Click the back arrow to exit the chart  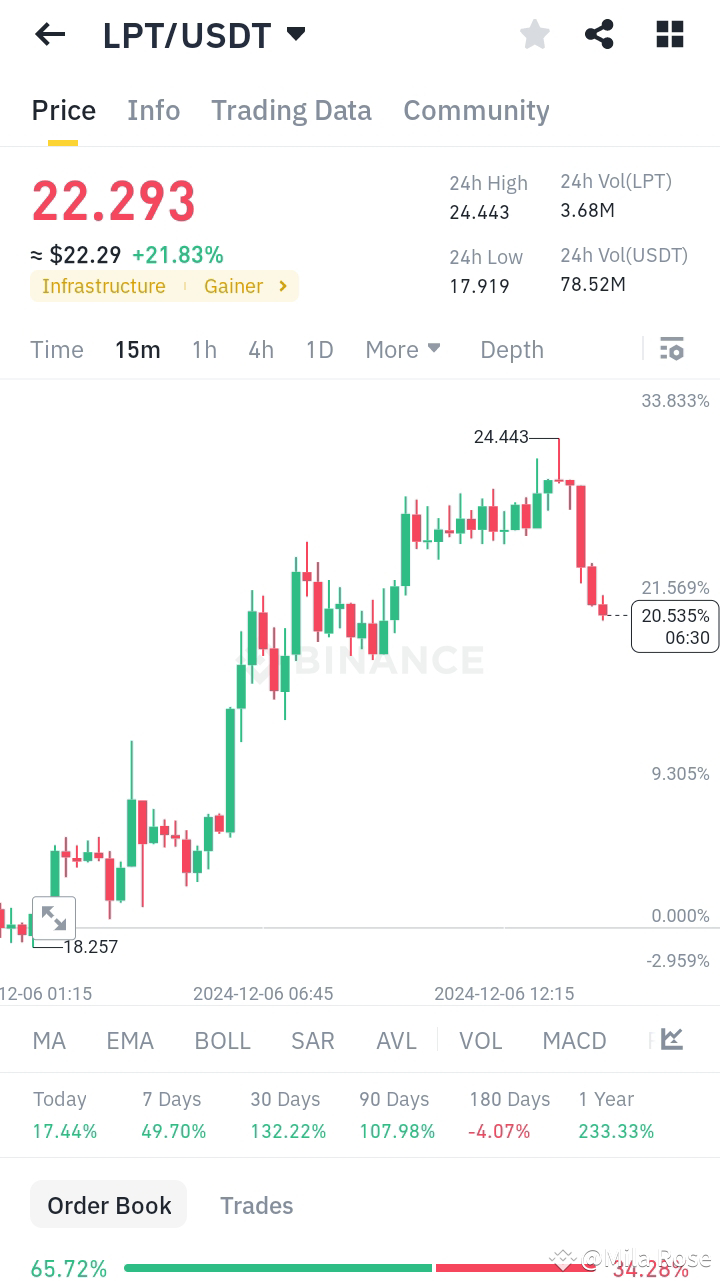(x=49, y=34)
